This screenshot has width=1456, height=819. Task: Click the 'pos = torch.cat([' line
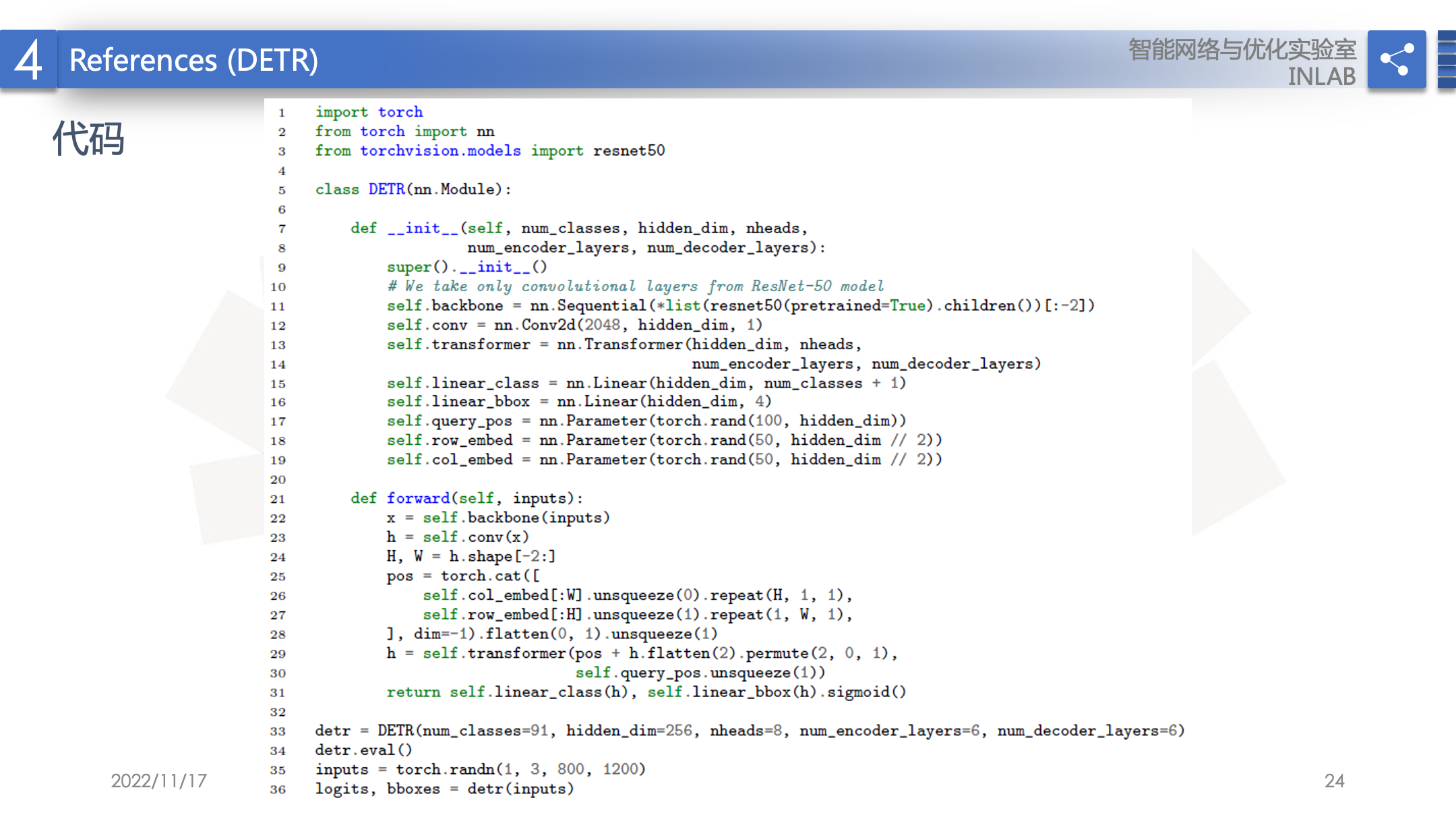click(x=463, y=576)
